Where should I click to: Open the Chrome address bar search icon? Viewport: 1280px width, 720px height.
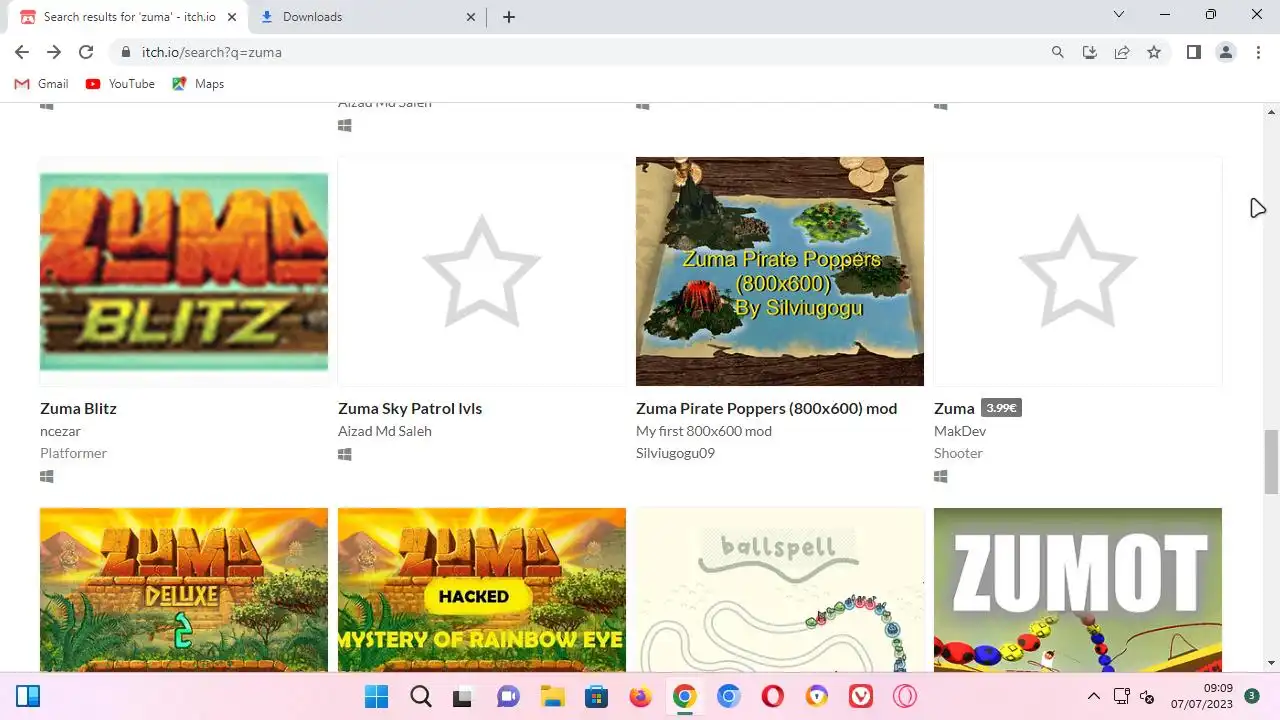(1058, 52)
